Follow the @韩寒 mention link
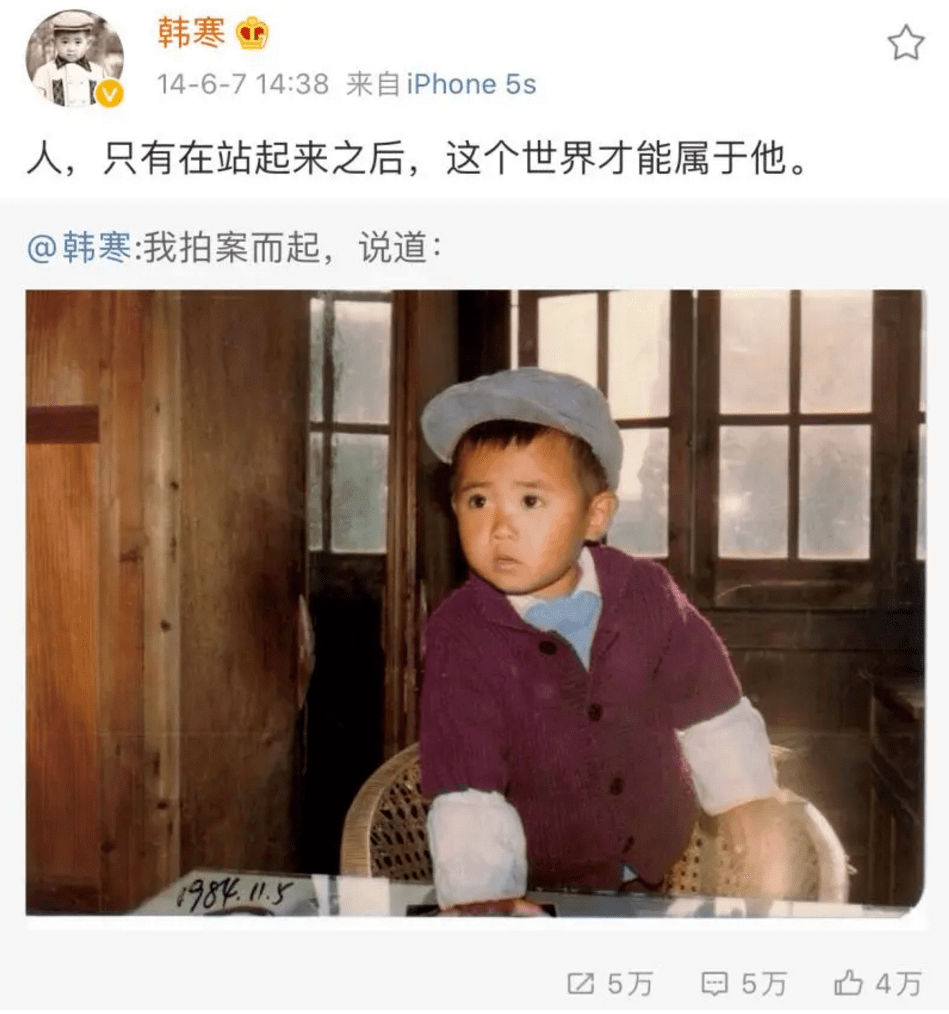The height and width of the screenshot is (1014, 949). tap(79, 248)
